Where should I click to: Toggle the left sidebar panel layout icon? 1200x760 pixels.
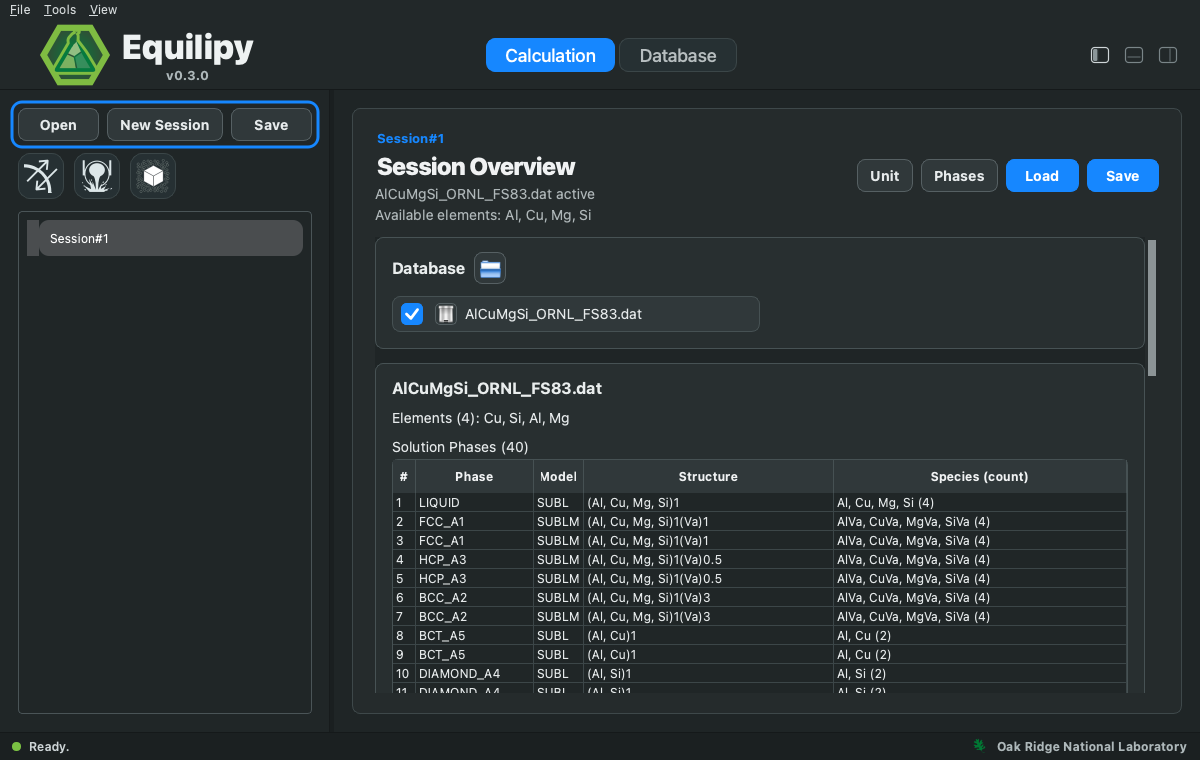tap(1100, 55)
